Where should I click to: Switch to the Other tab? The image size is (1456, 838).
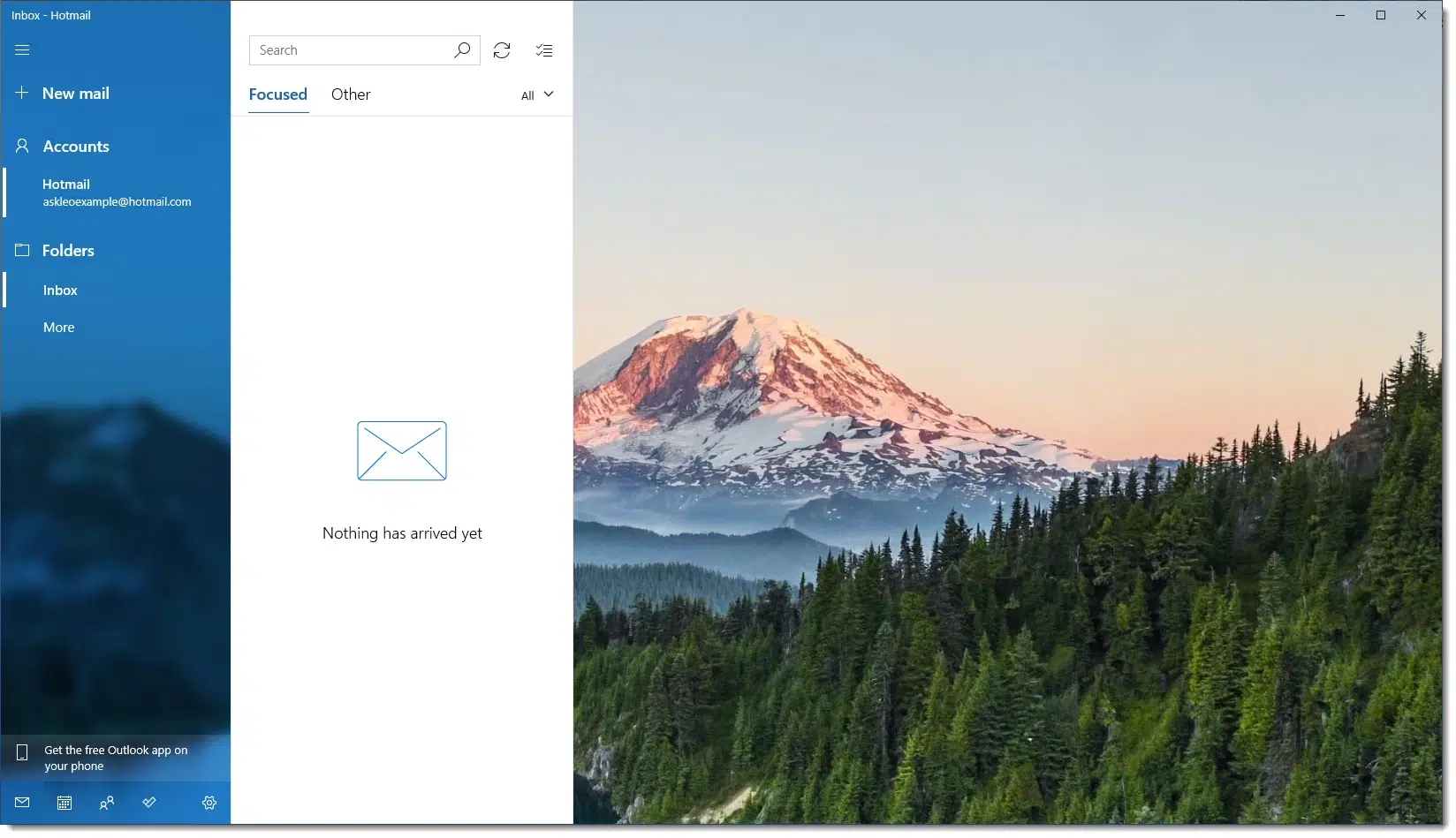pos(351,94)
